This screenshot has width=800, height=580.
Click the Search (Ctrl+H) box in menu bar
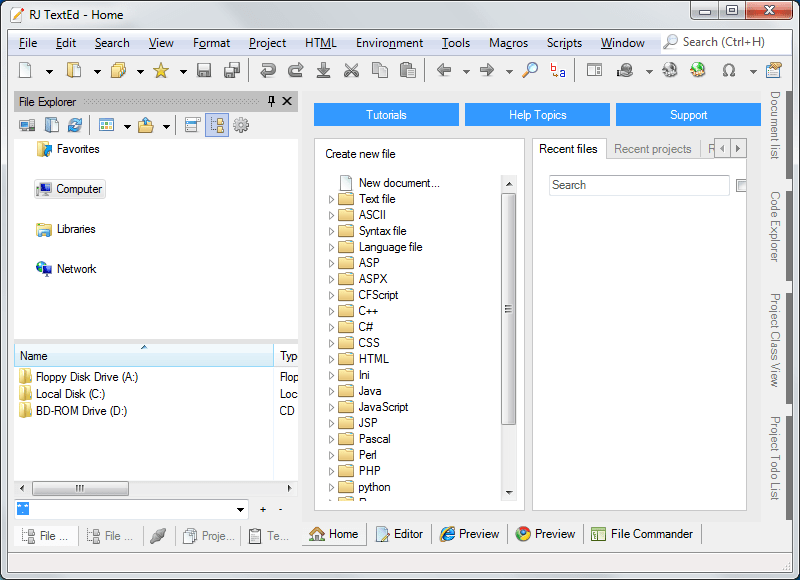725,42
